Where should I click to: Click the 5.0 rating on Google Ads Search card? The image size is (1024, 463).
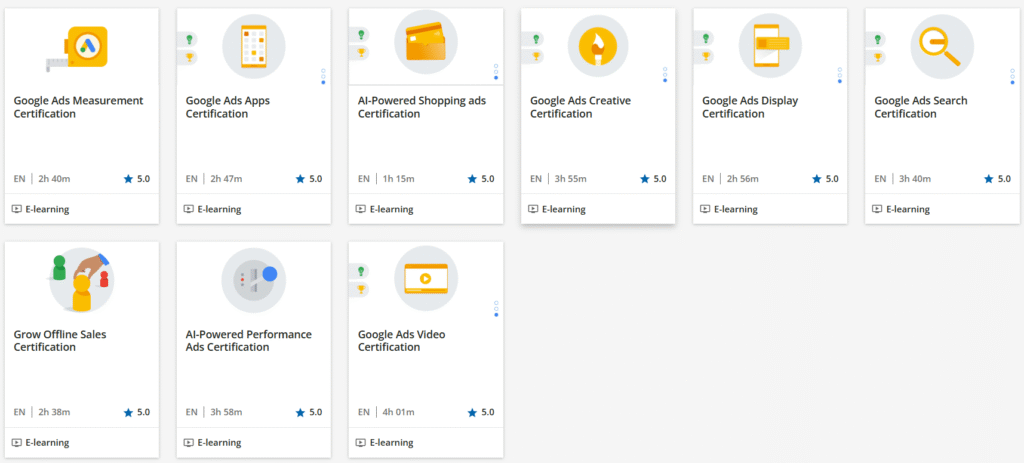click(1004, 179)
